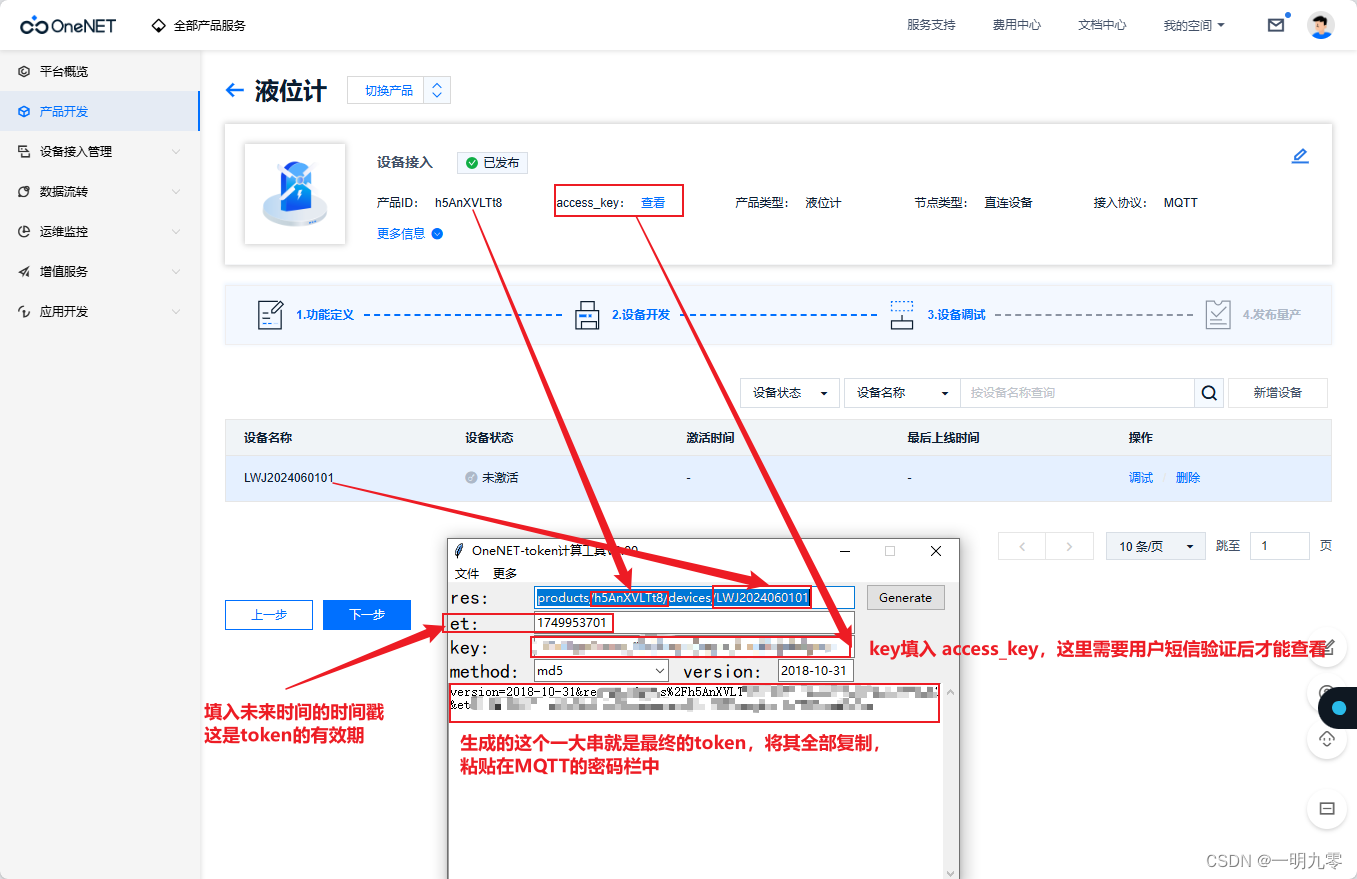1357x879 pixels.
Task: Expand 设备接入管理 in the sidebar
Action: pyautogui.click(x=100, y=151)
